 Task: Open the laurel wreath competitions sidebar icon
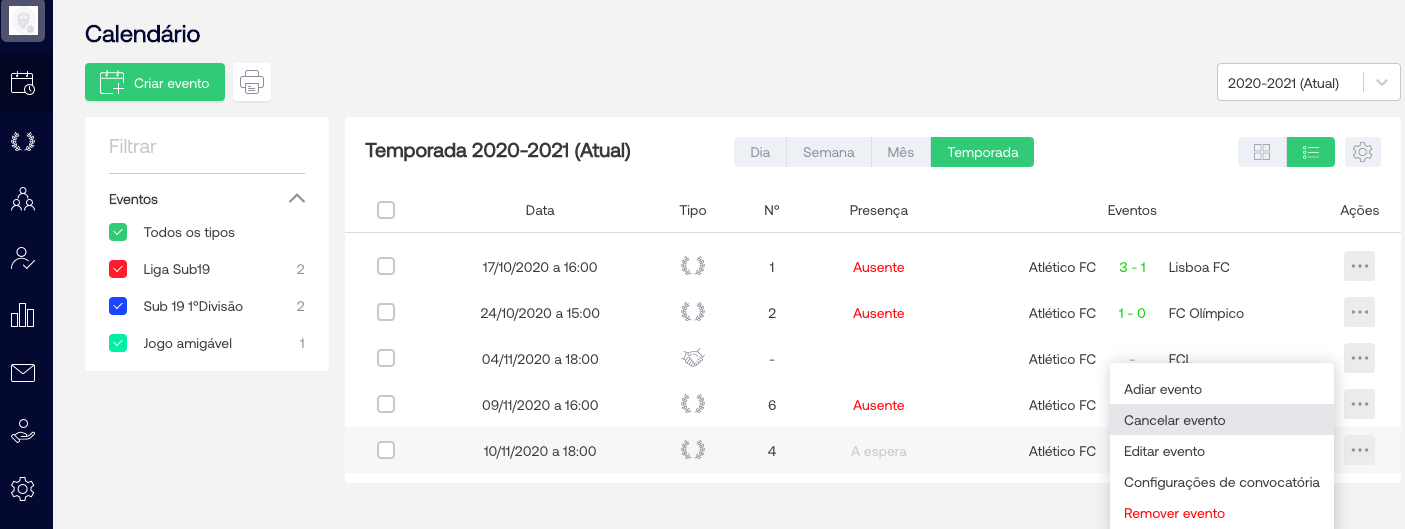click(22, 141)
